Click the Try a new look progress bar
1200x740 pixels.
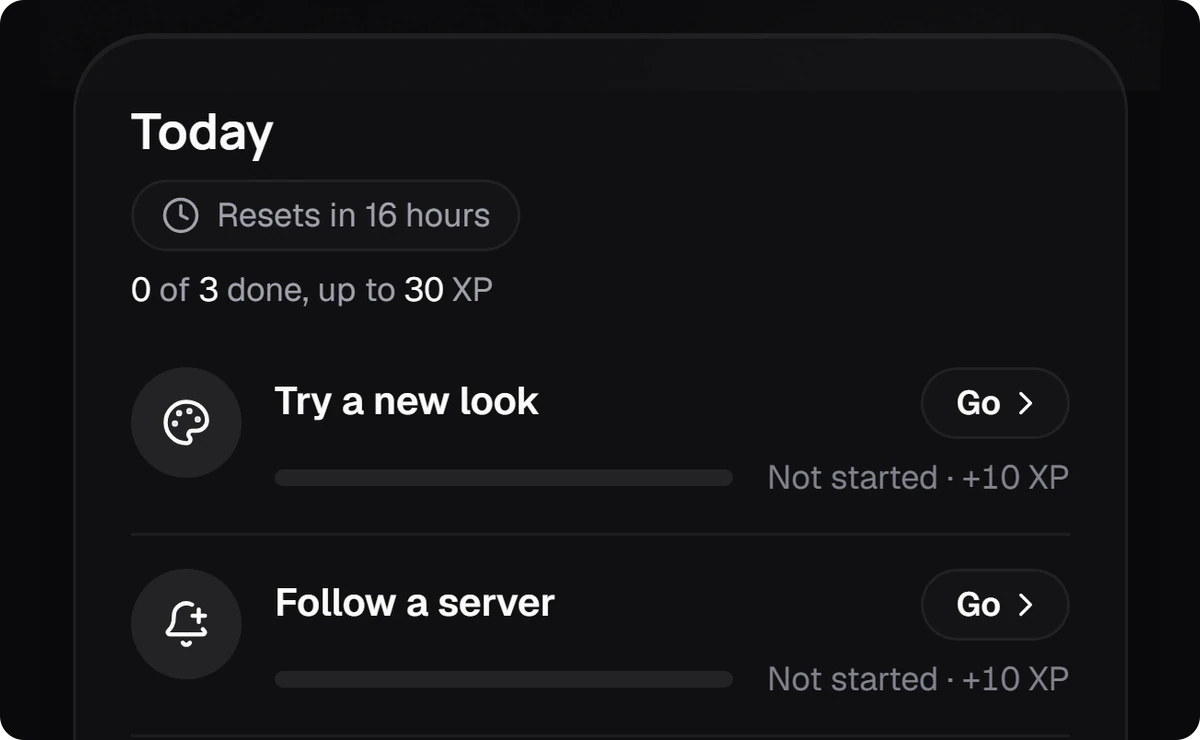coord(504,478)
